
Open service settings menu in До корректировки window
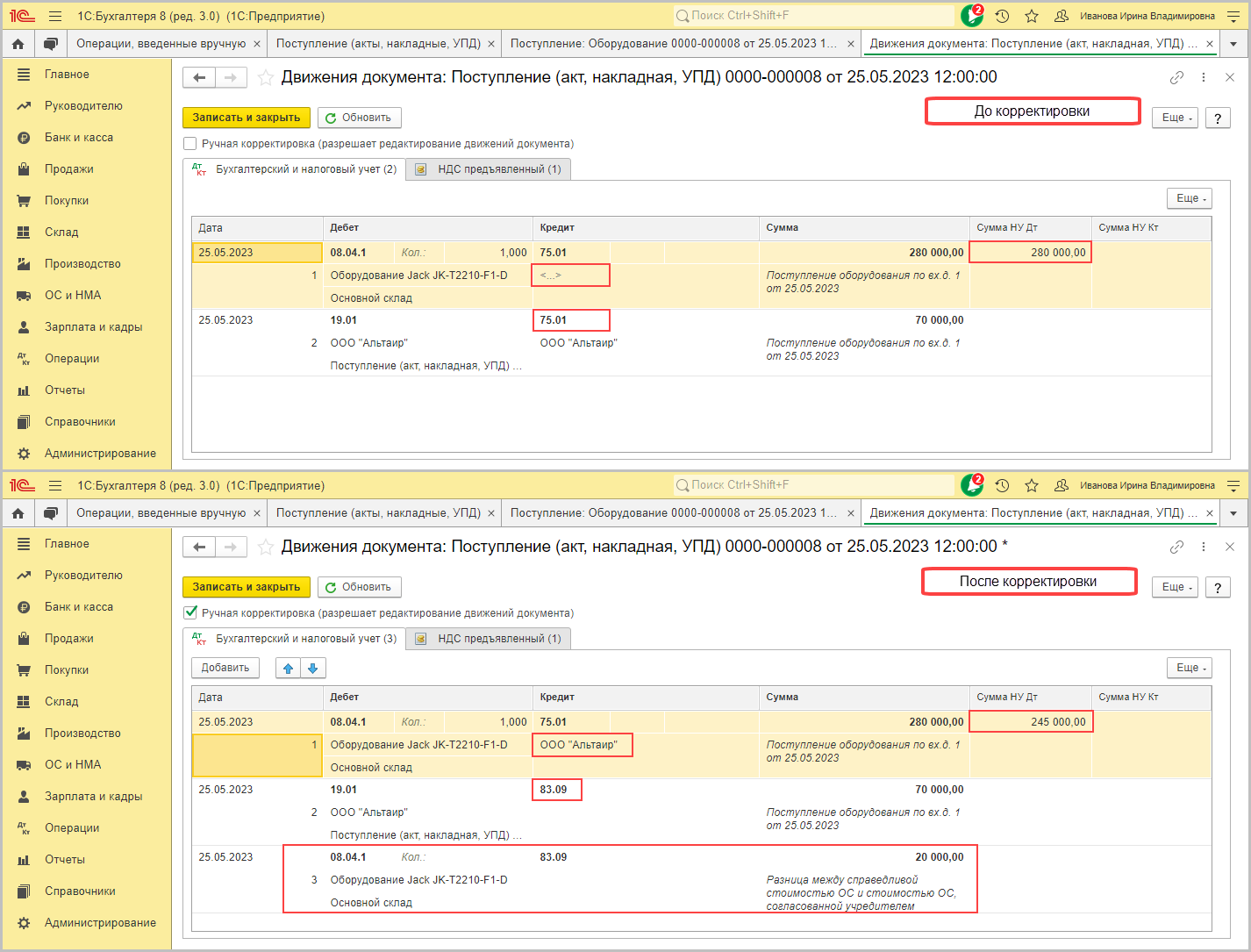pyautogui.click(x=1233, y=16)
